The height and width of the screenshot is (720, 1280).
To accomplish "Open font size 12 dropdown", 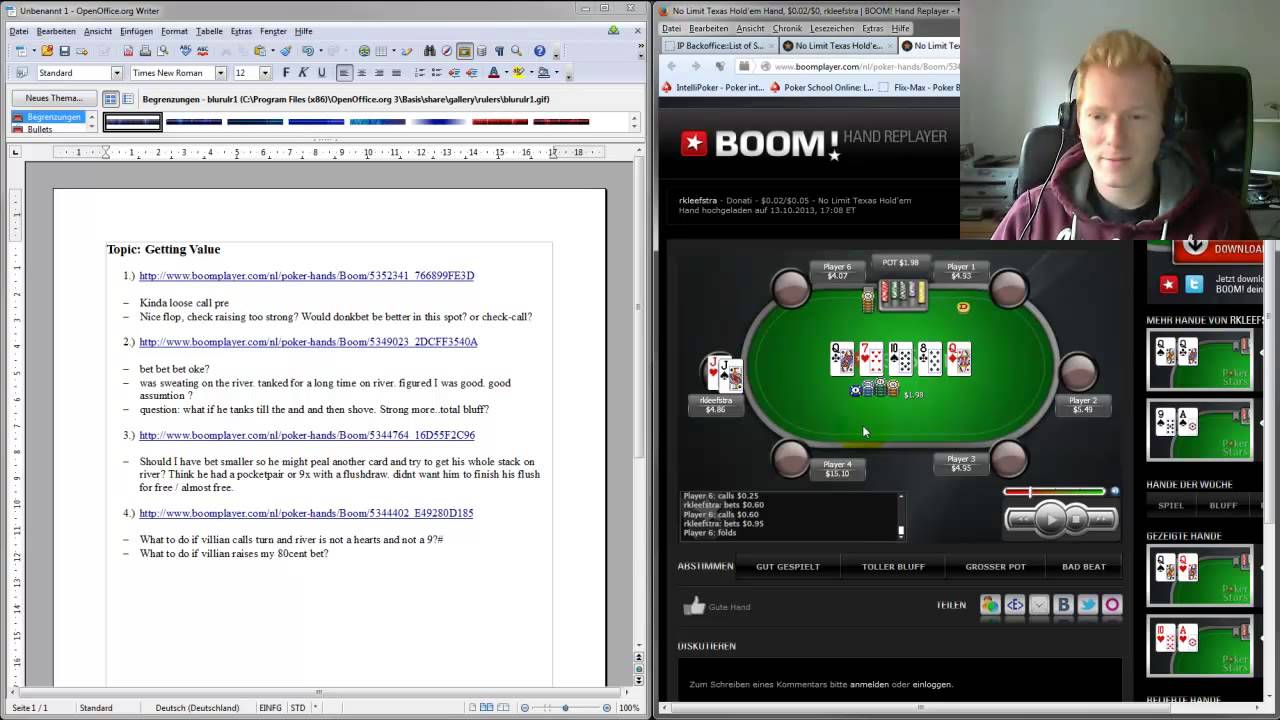I will pyautogui.click(x=265, y=73).
